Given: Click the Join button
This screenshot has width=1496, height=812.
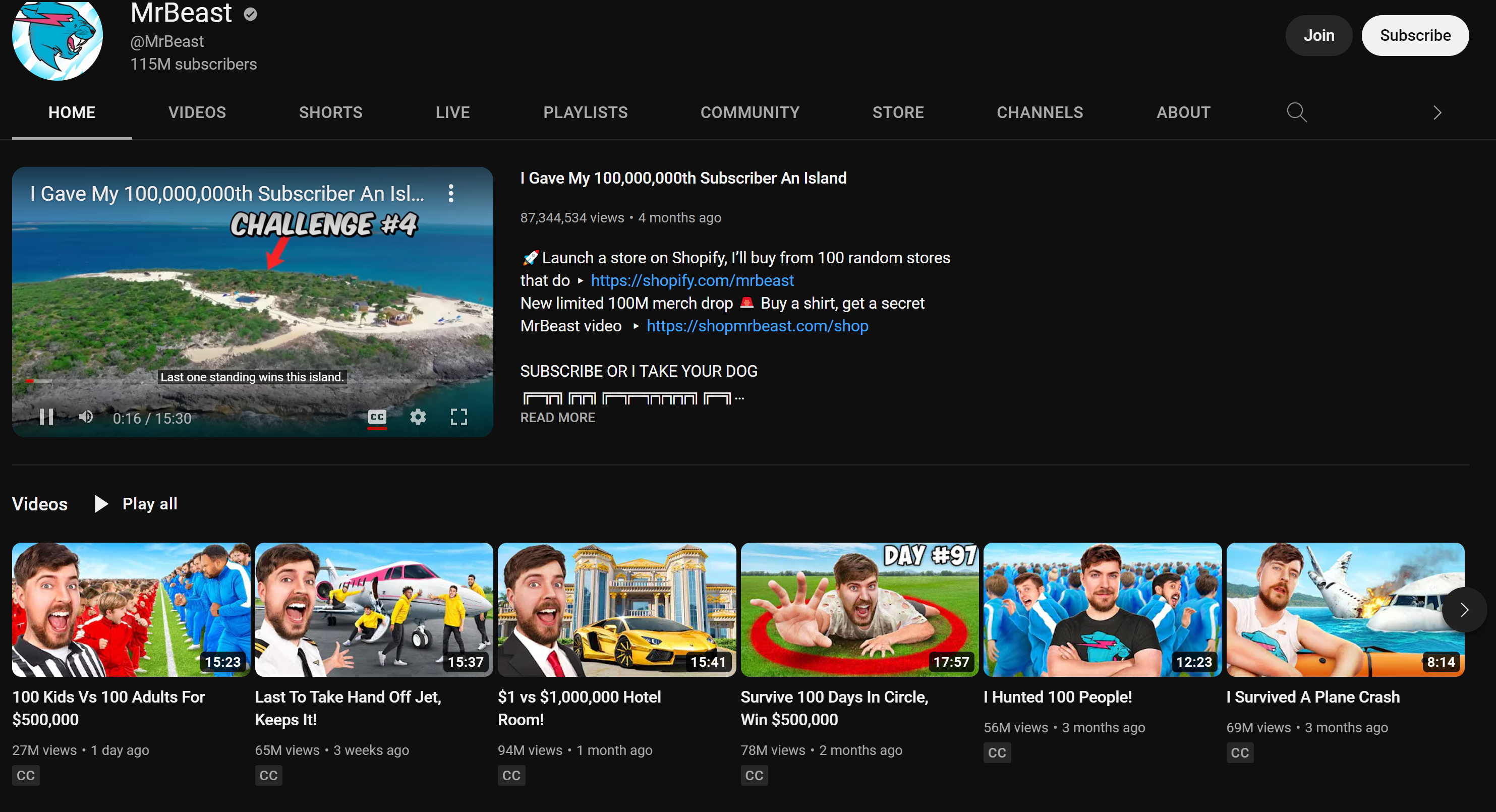Looking at the screenshot, I should pos(1319,35).
